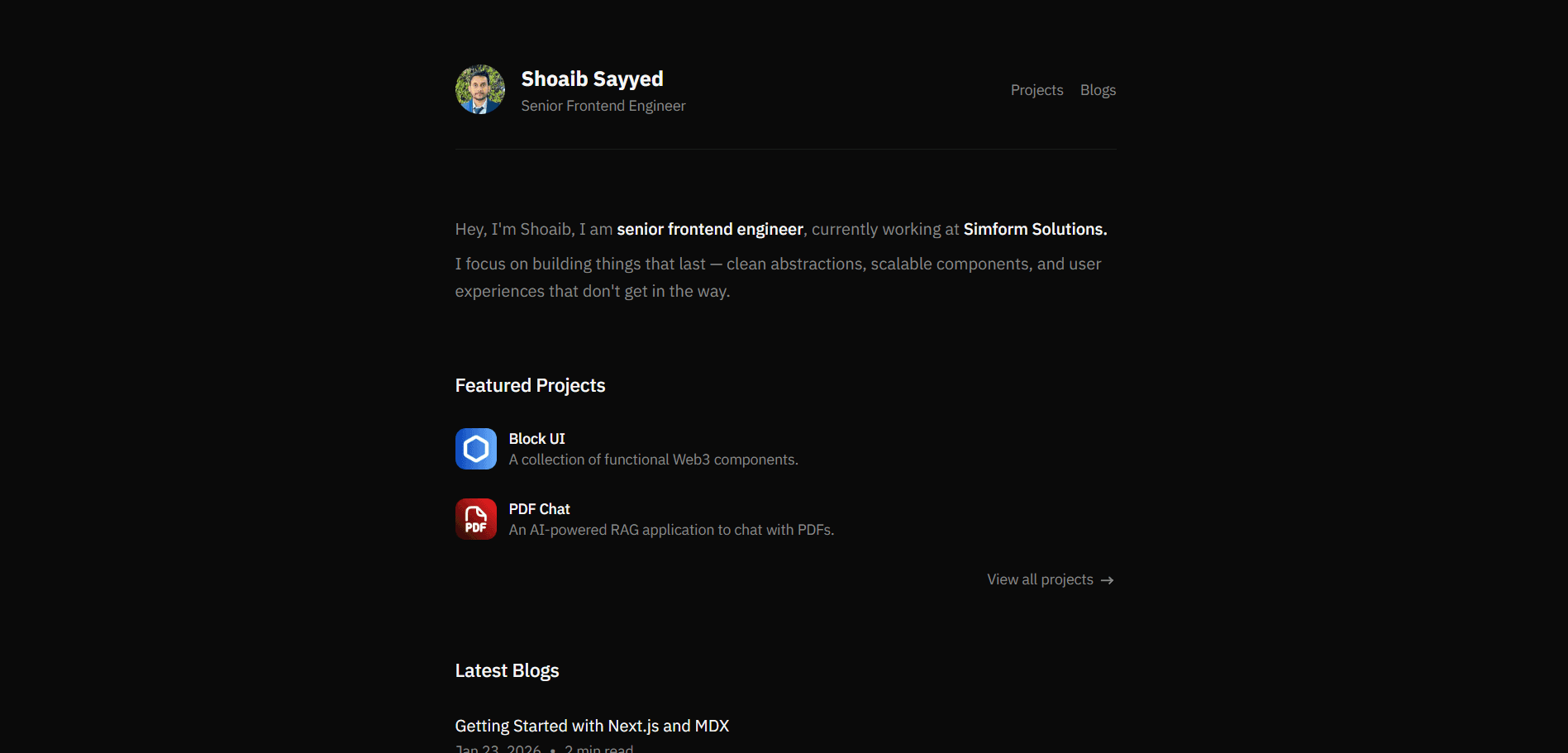Click the Featured Projects section heading
Screen dimensions: 1568x753
[530, 385]
